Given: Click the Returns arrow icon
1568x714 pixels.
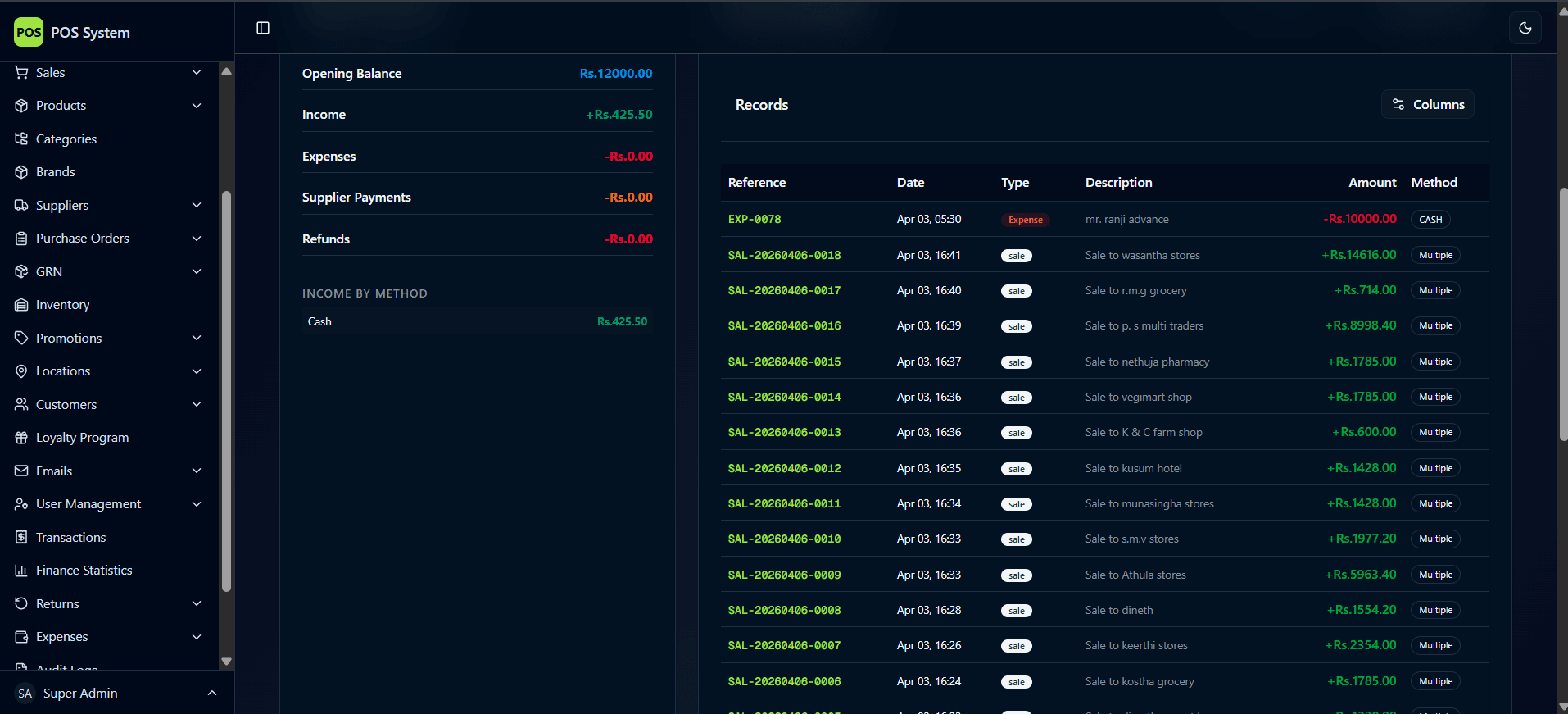Looking at the screenshot, I should coord(21,603).
